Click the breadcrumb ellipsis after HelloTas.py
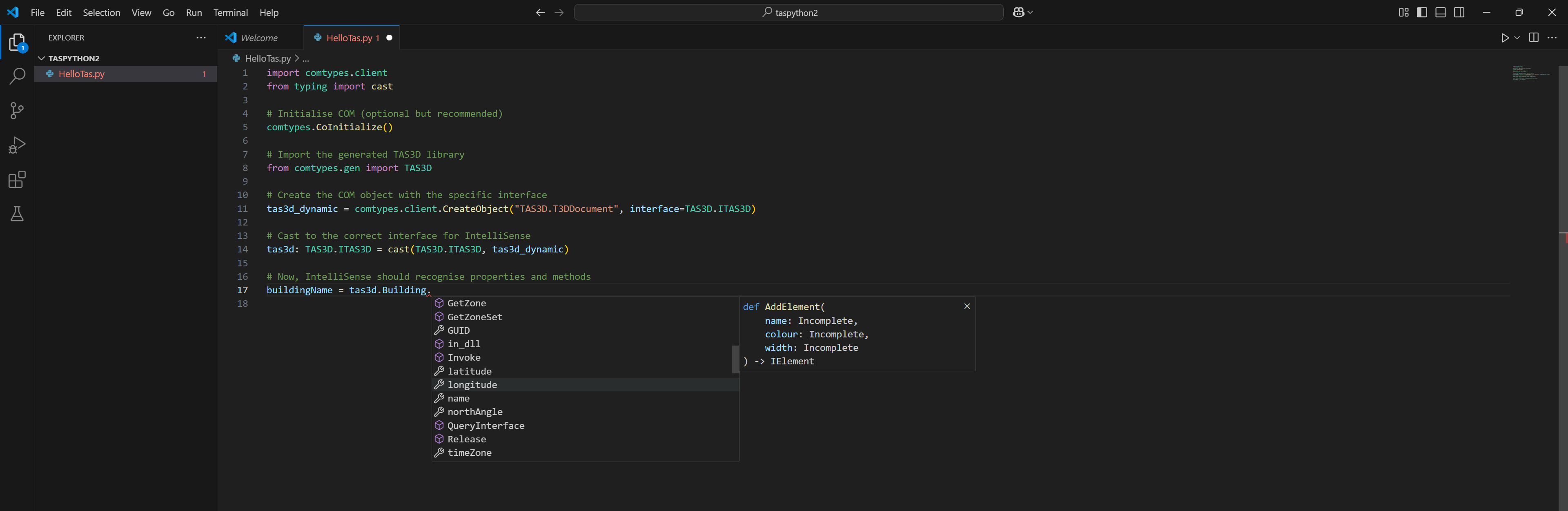This screenshot has width=1568, height=511. (305, 58)
